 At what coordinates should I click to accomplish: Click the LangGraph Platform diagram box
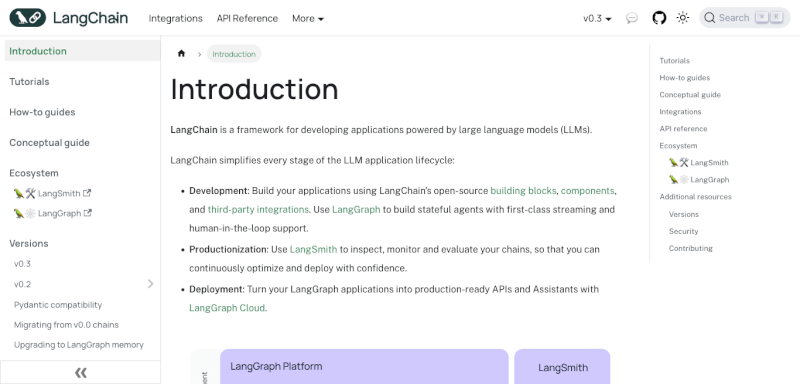coord(364,366)
